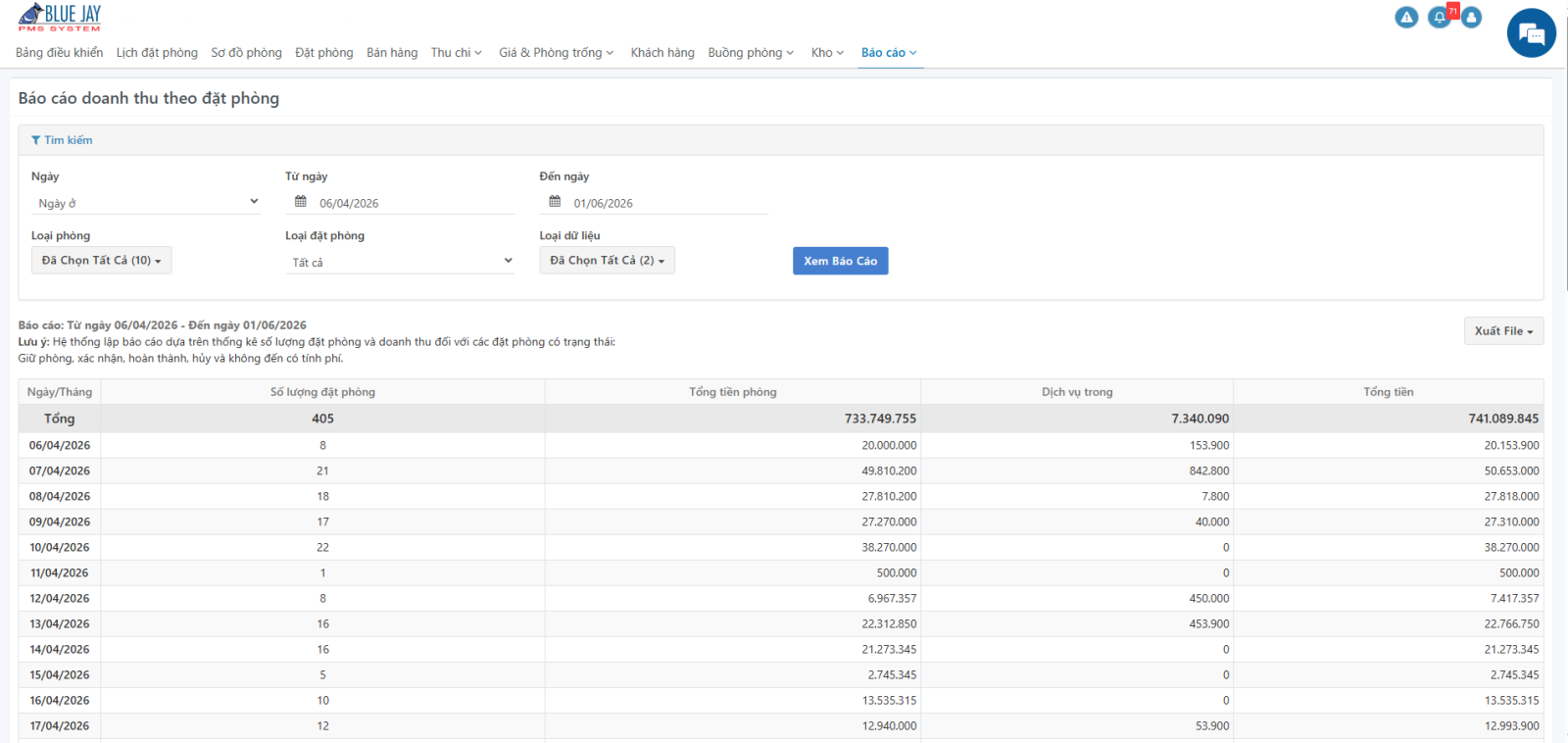This screenshot has width=1568, height=743.
Task: Click total bookings value 405
Action: click(322, 419)
